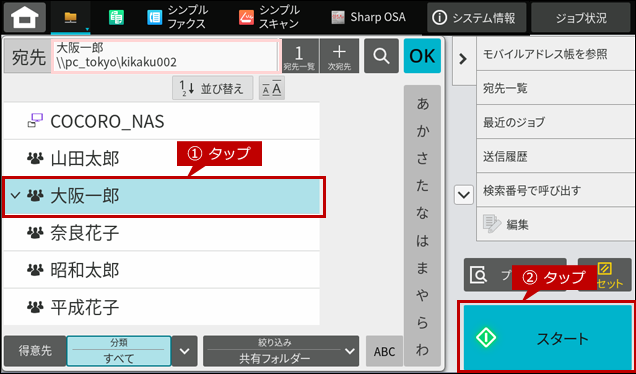This screenshot has width=636, height=374.
Task: Open the network folder mode icon
Action: pyautogui.click(x=71, y=17)
